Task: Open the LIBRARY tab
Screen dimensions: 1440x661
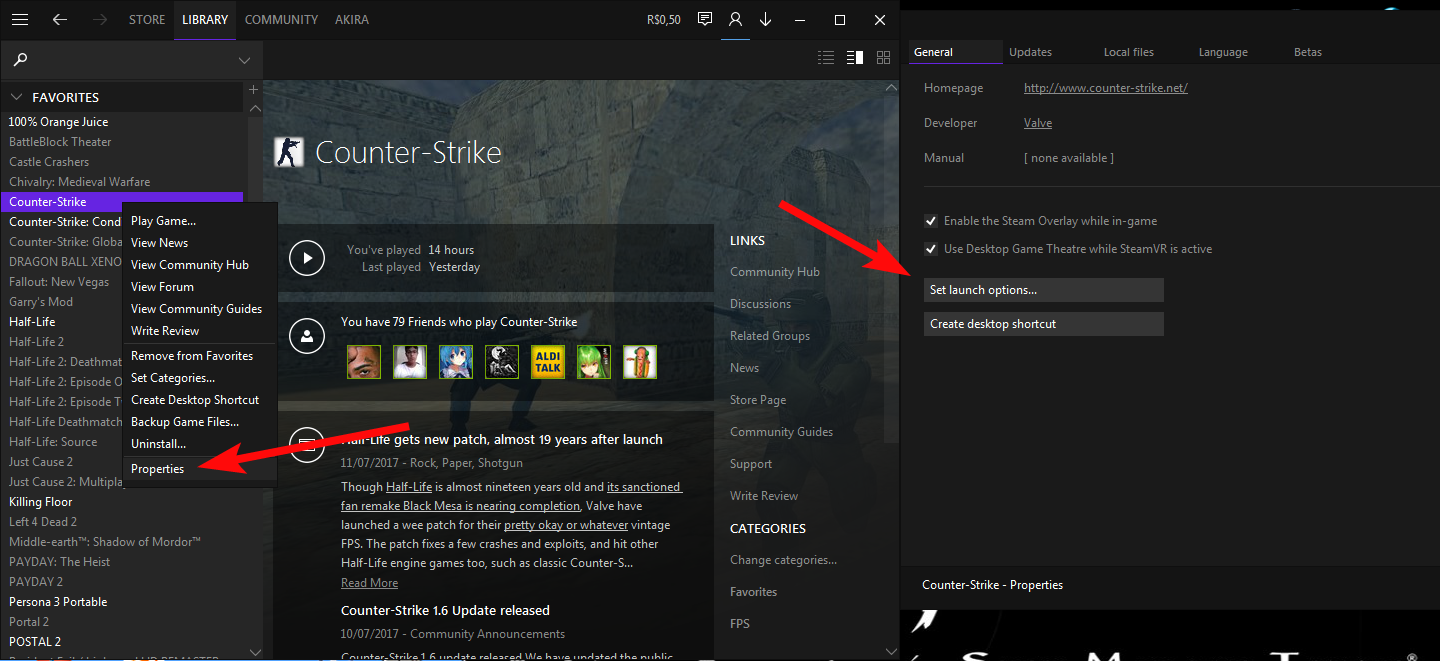Action: tap(205, 19)
